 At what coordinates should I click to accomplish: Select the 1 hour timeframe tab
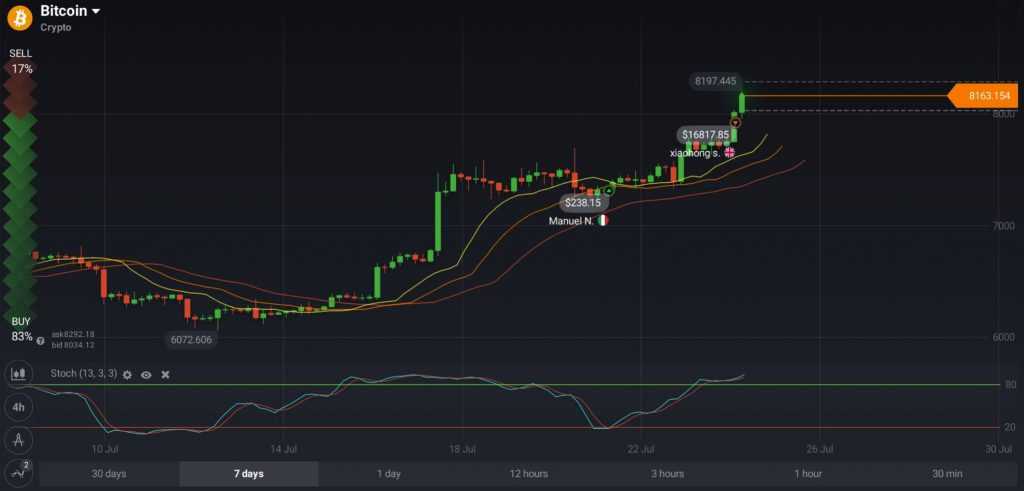coord(808,474)
